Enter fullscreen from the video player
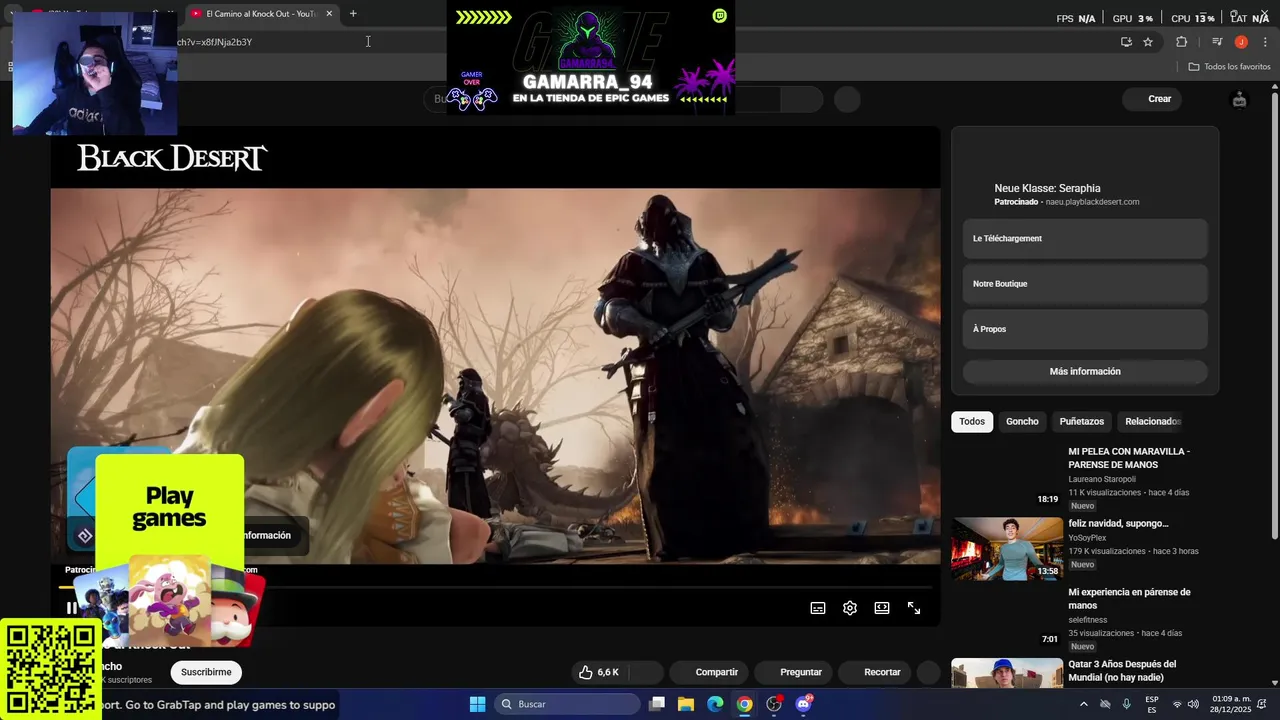1280x720 pixels. coord(914,608)
